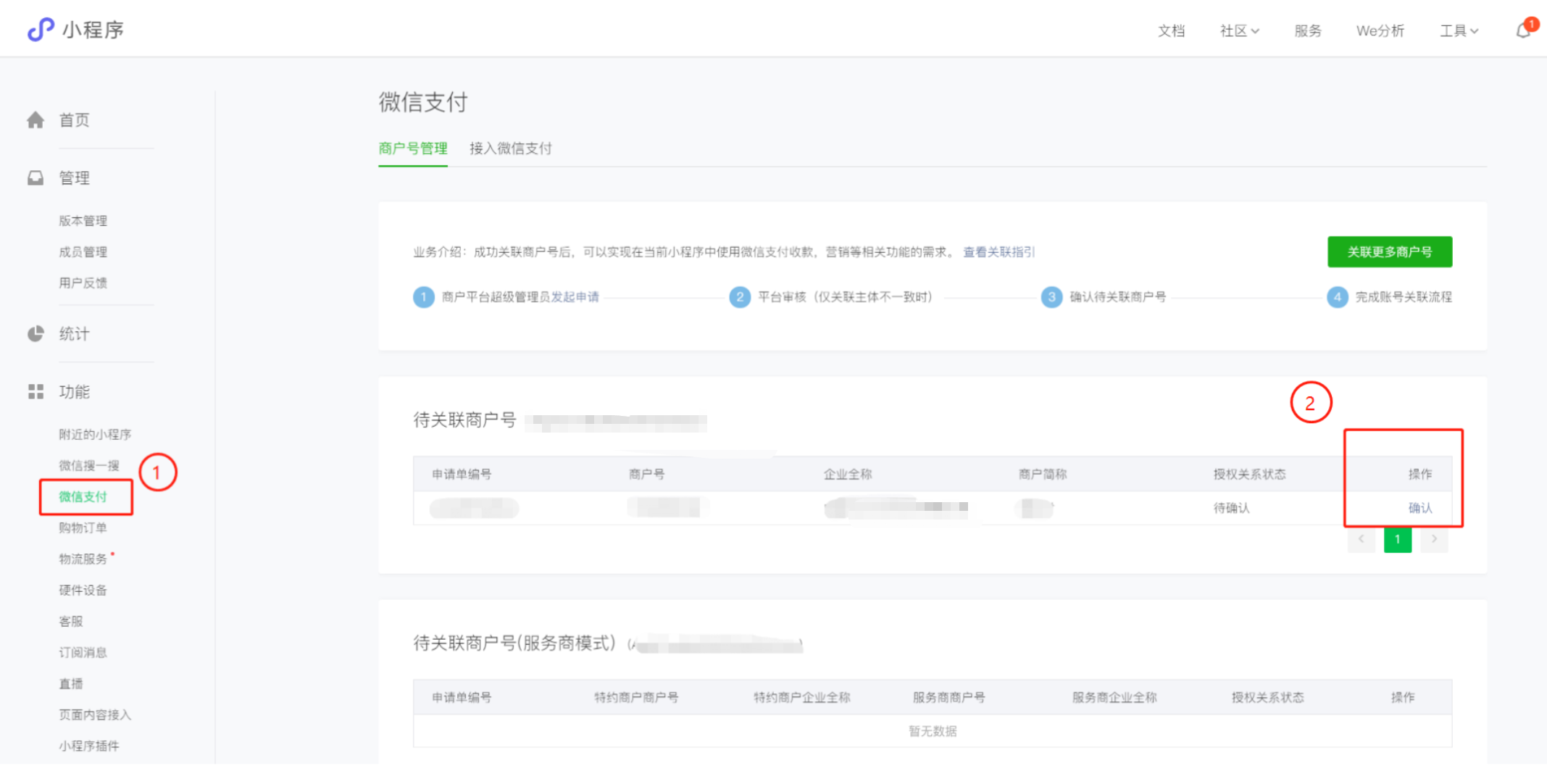The image size is (1547, 784).
Task: Click the 管理 section icon
Action: pyautogui.click(x=36, y=177)
